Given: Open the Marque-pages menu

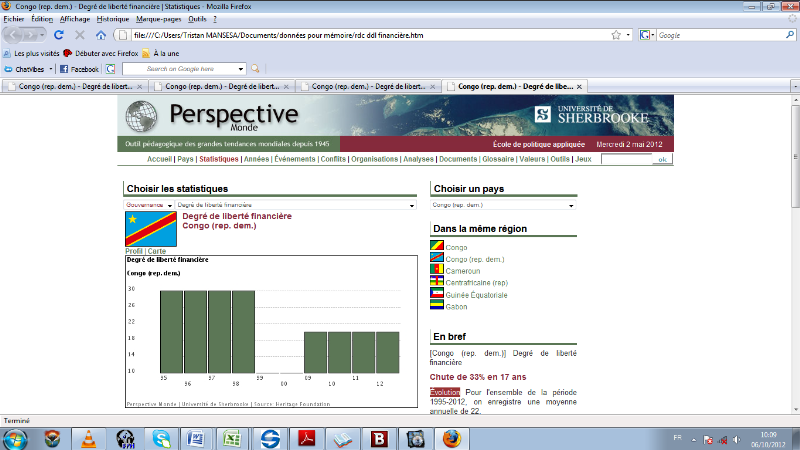Looking at the screenshot, I should click(158, 19).
